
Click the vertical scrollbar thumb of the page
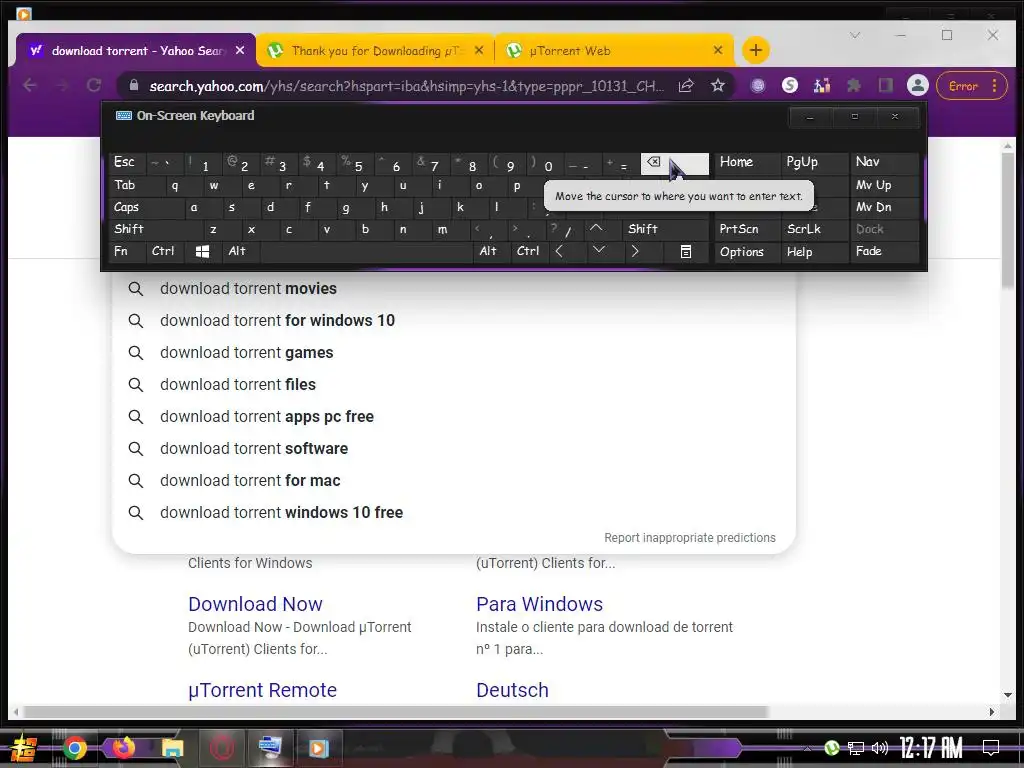[1008, 220]
